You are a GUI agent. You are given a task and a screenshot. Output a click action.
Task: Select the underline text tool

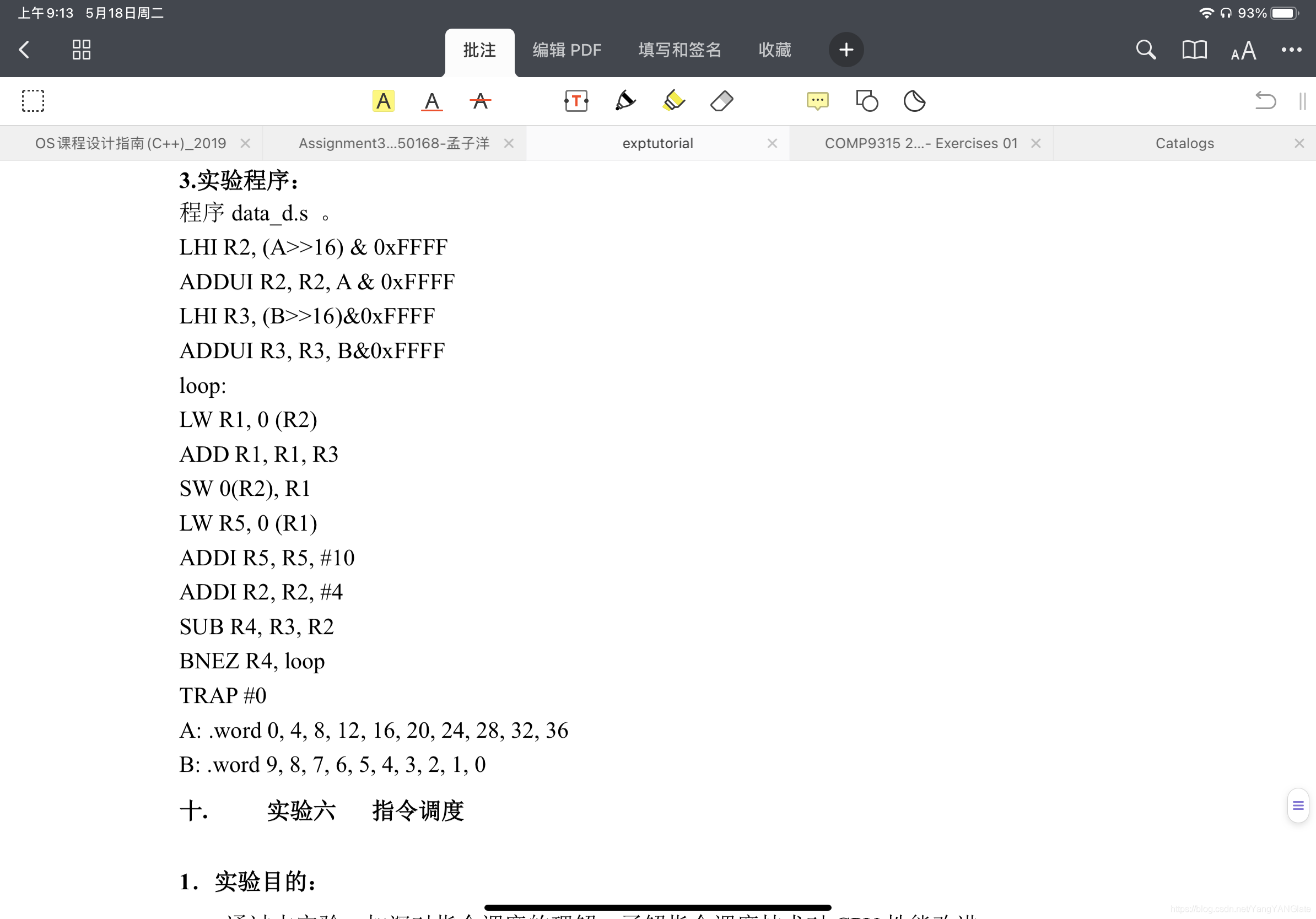point(432,101)
